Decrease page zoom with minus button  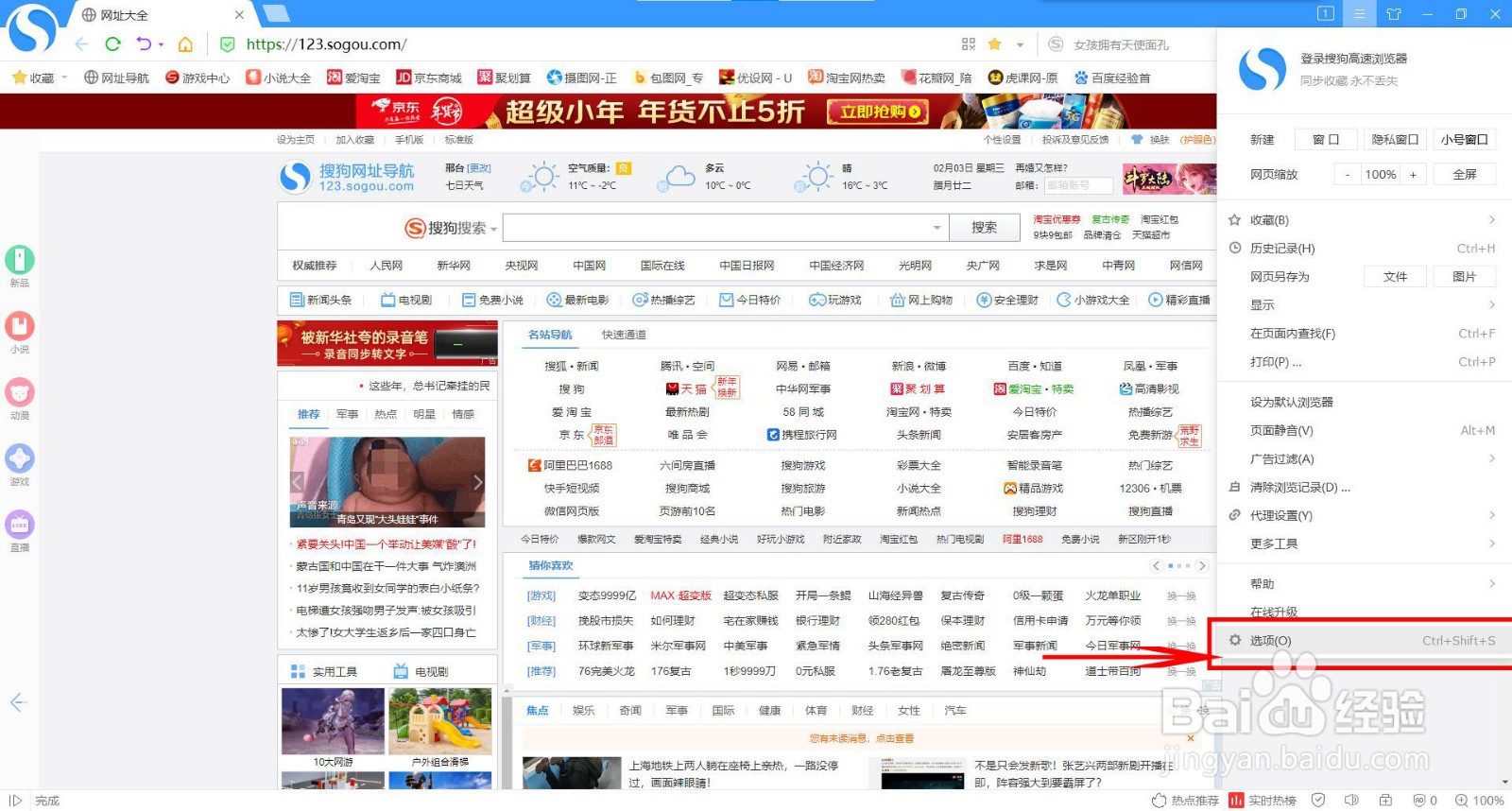[1347, 174]
